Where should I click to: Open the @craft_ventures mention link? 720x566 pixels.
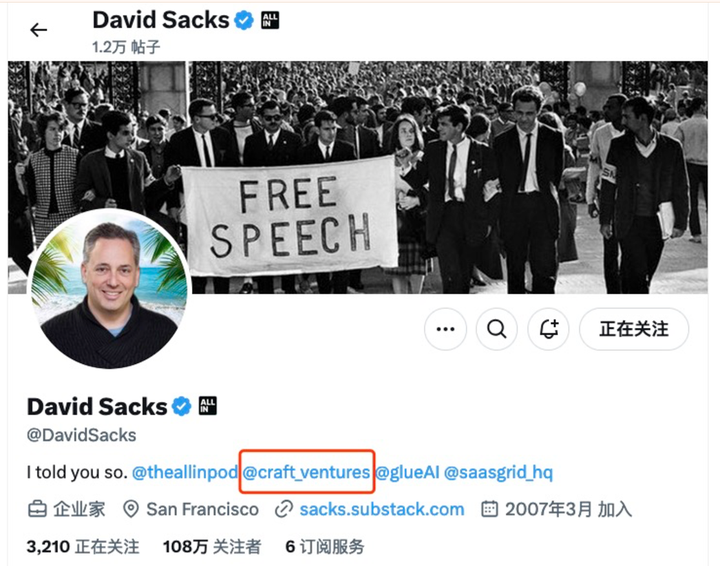306,472
